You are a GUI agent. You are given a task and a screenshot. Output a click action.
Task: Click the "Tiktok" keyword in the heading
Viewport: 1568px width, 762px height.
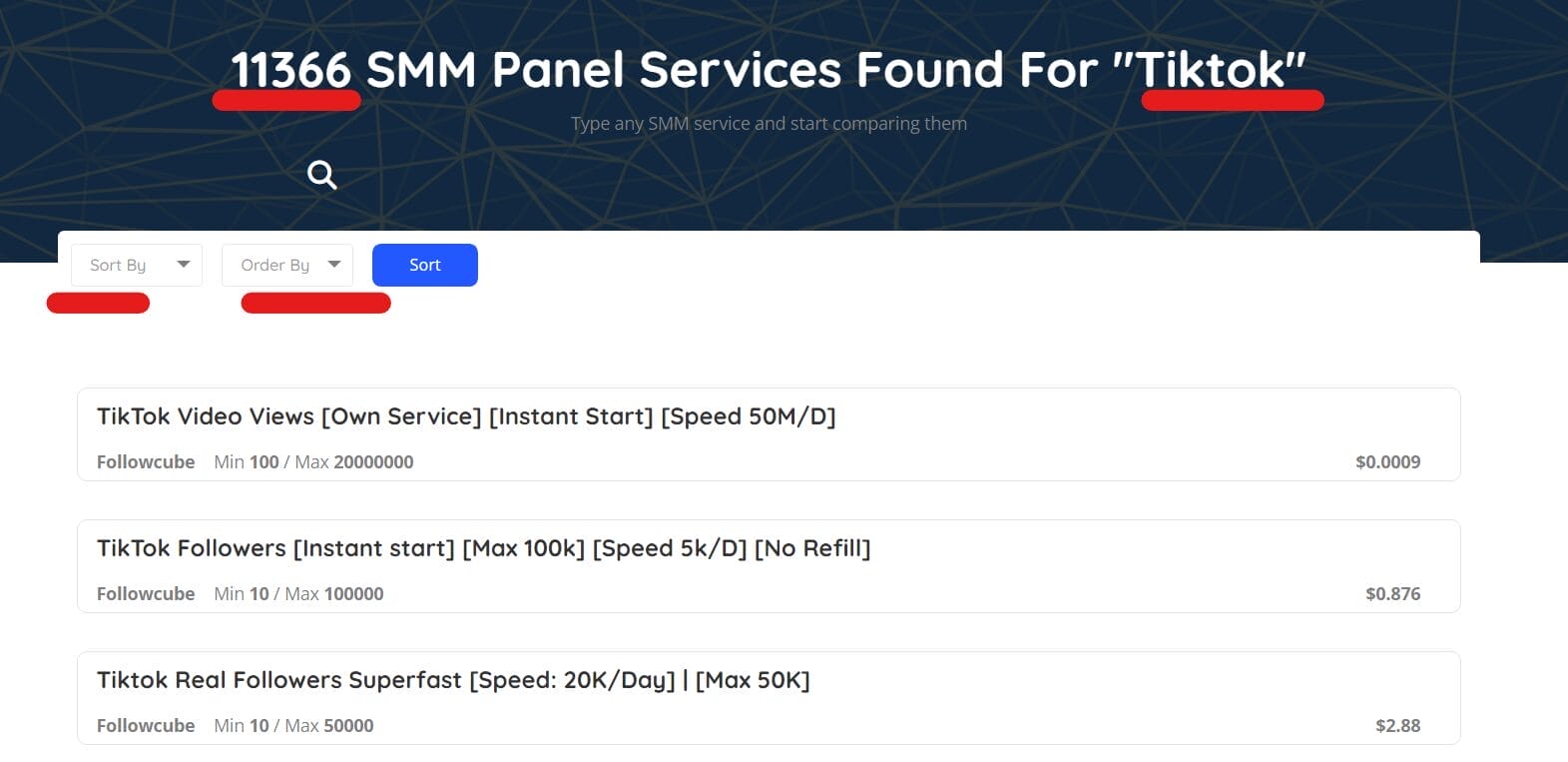tap(1210, 70)
